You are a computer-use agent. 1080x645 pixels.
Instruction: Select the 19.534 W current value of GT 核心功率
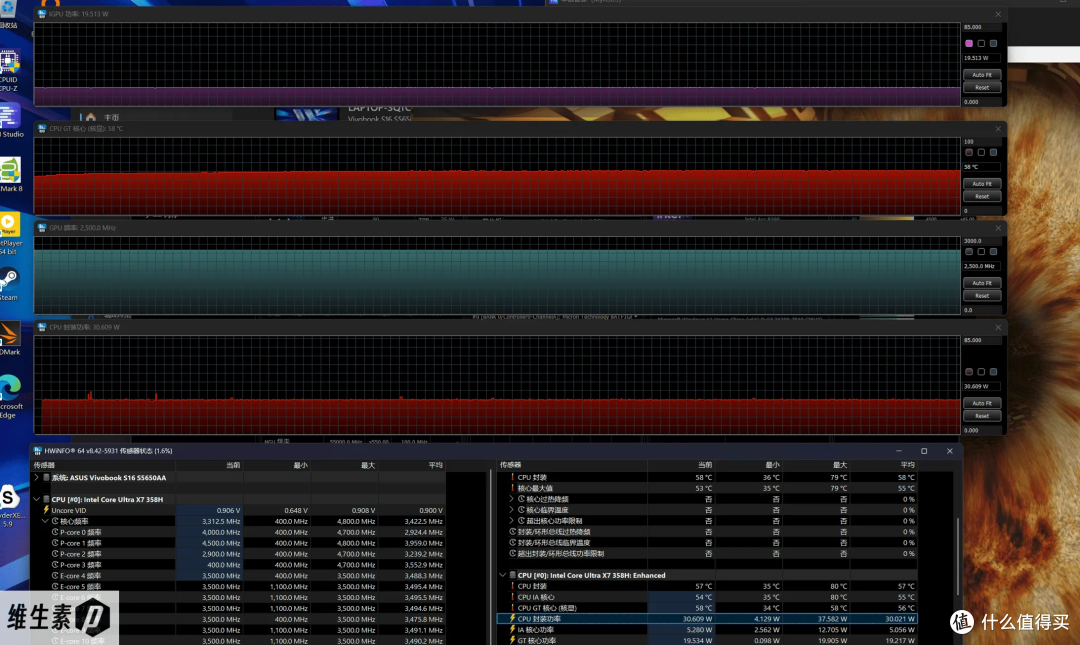click(698, 641)
